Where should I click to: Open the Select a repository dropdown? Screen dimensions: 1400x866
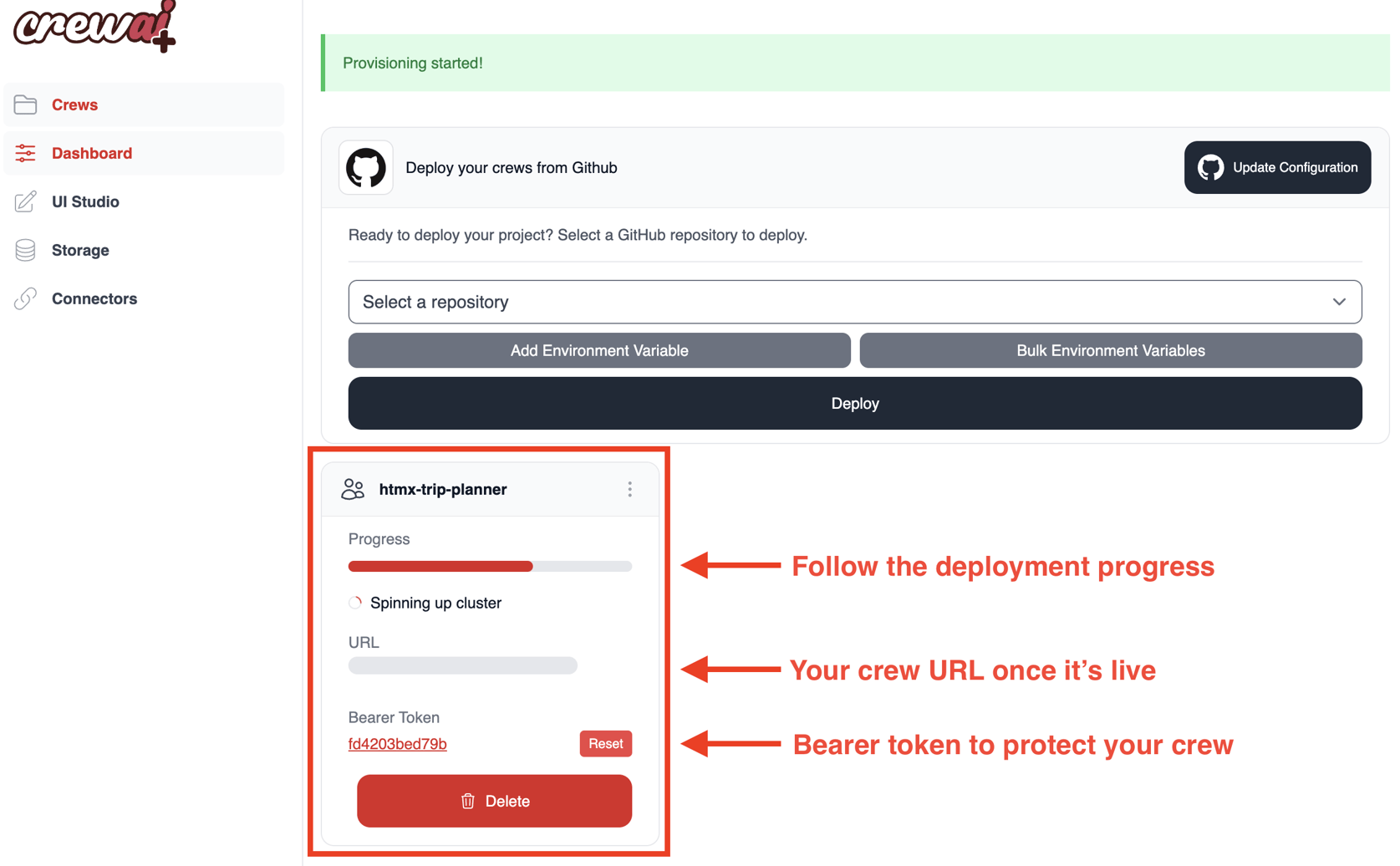(x=854, y=302)
